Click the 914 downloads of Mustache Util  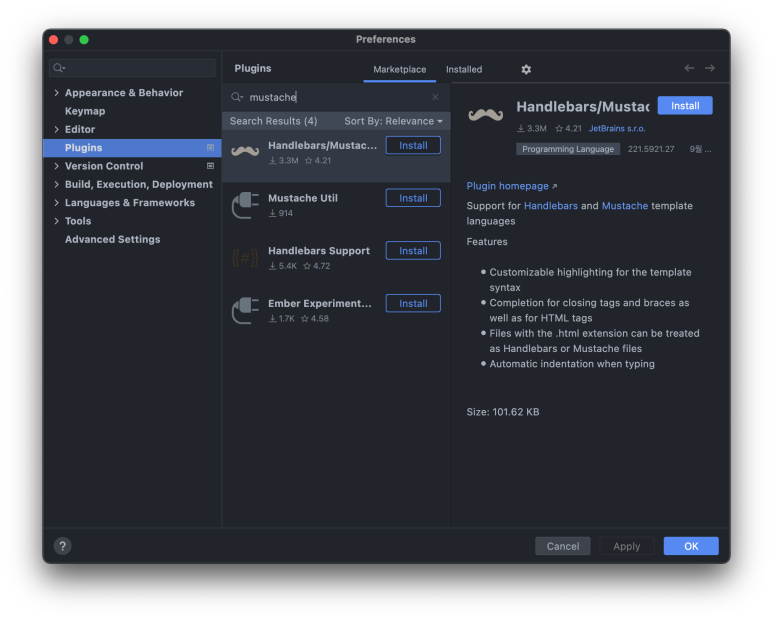pos(281,213)
